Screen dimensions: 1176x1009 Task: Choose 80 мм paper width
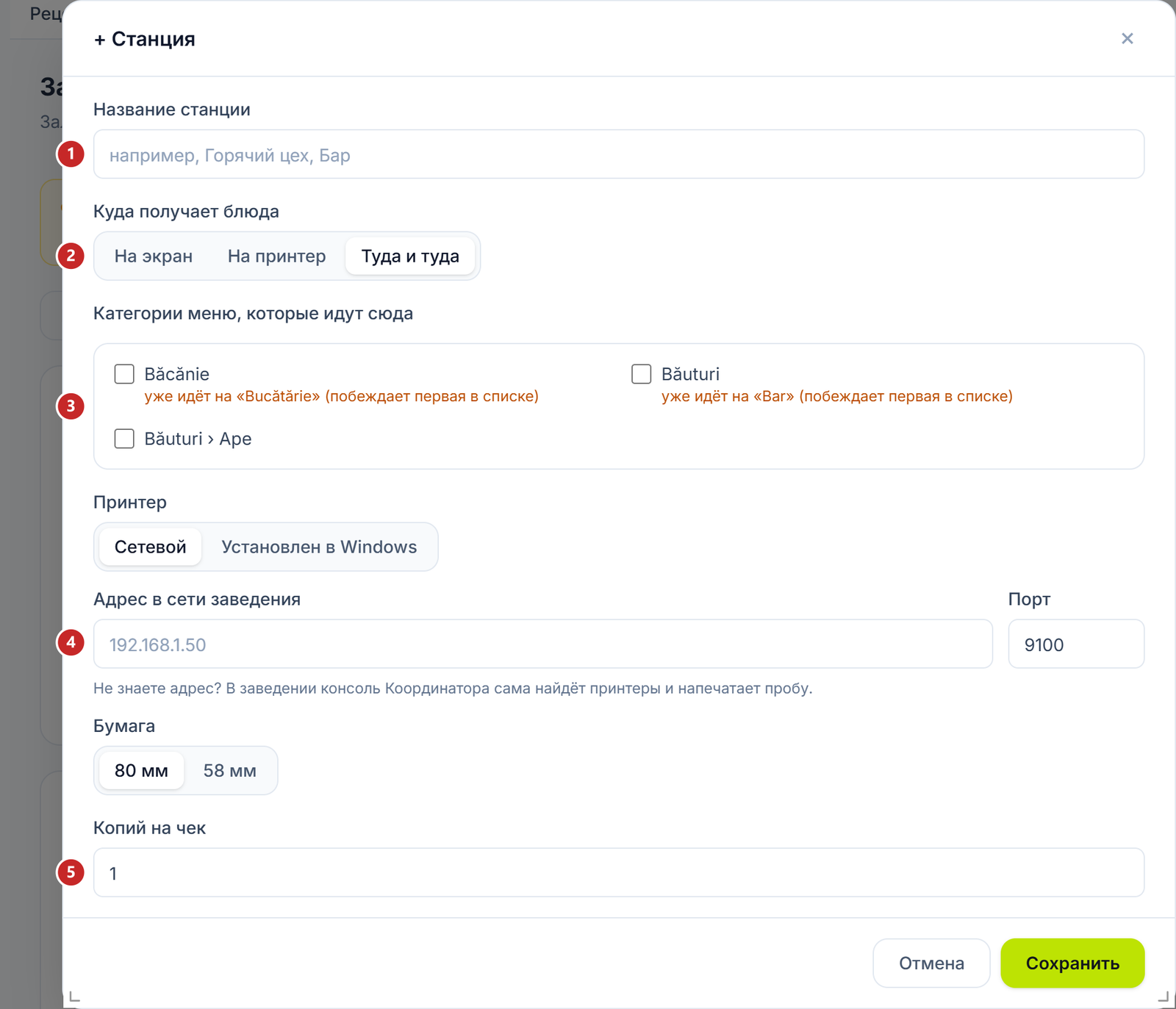(x=141, y=770)
